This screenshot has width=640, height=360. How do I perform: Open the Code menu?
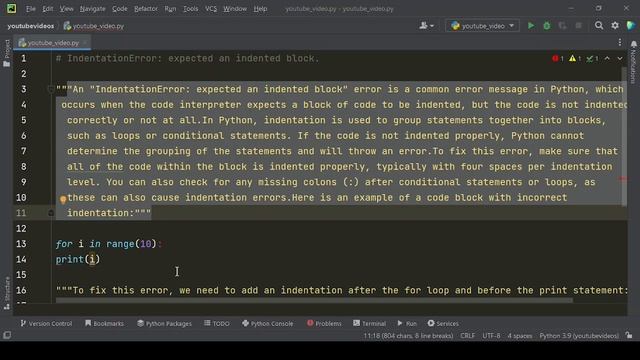tap(120, 9)
